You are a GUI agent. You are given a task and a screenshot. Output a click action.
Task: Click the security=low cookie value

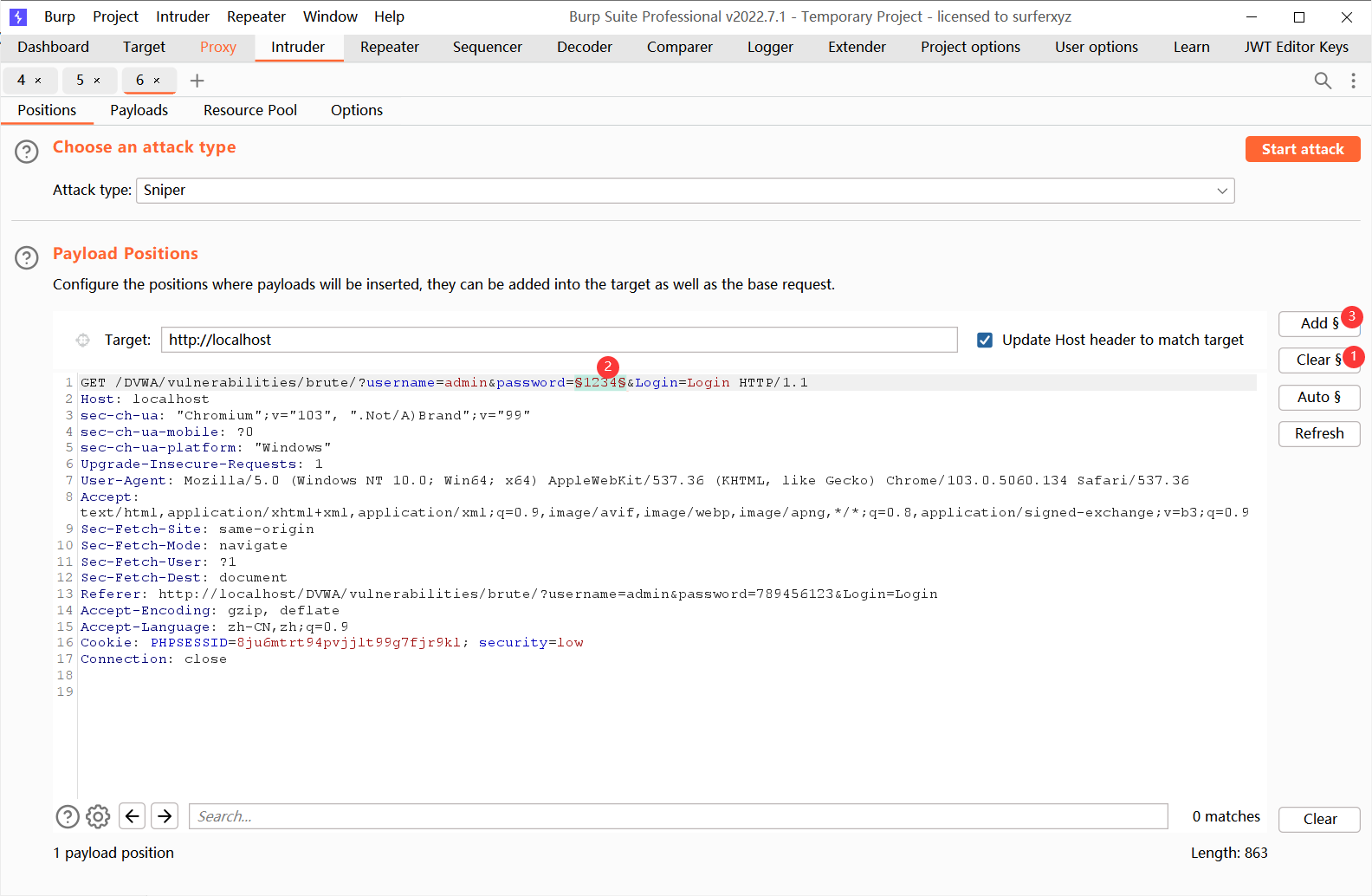[531, 643]
